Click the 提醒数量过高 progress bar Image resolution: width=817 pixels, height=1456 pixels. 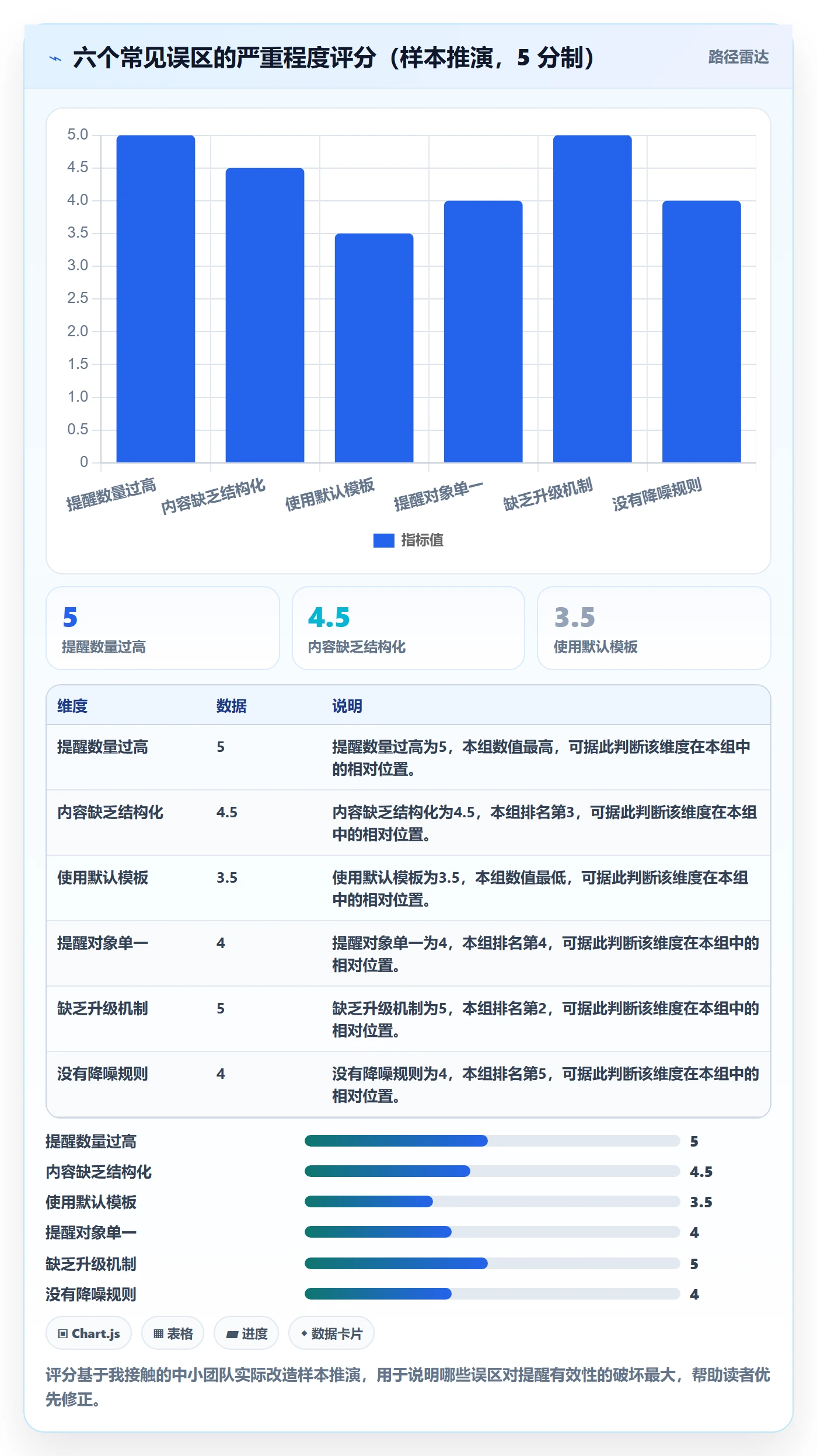pos(493,1141)
